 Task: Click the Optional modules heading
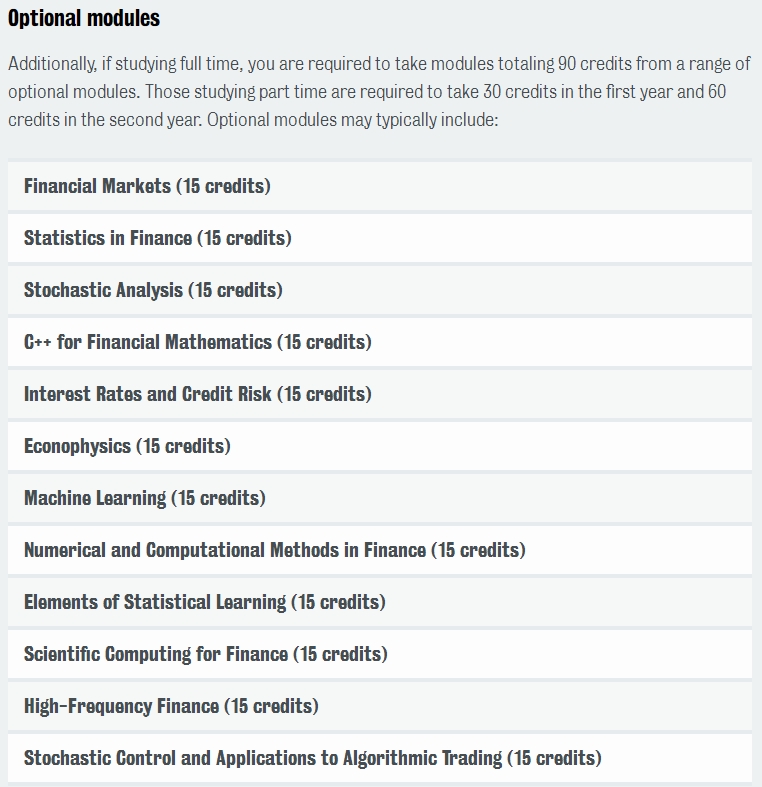click(x=84, y=18)
